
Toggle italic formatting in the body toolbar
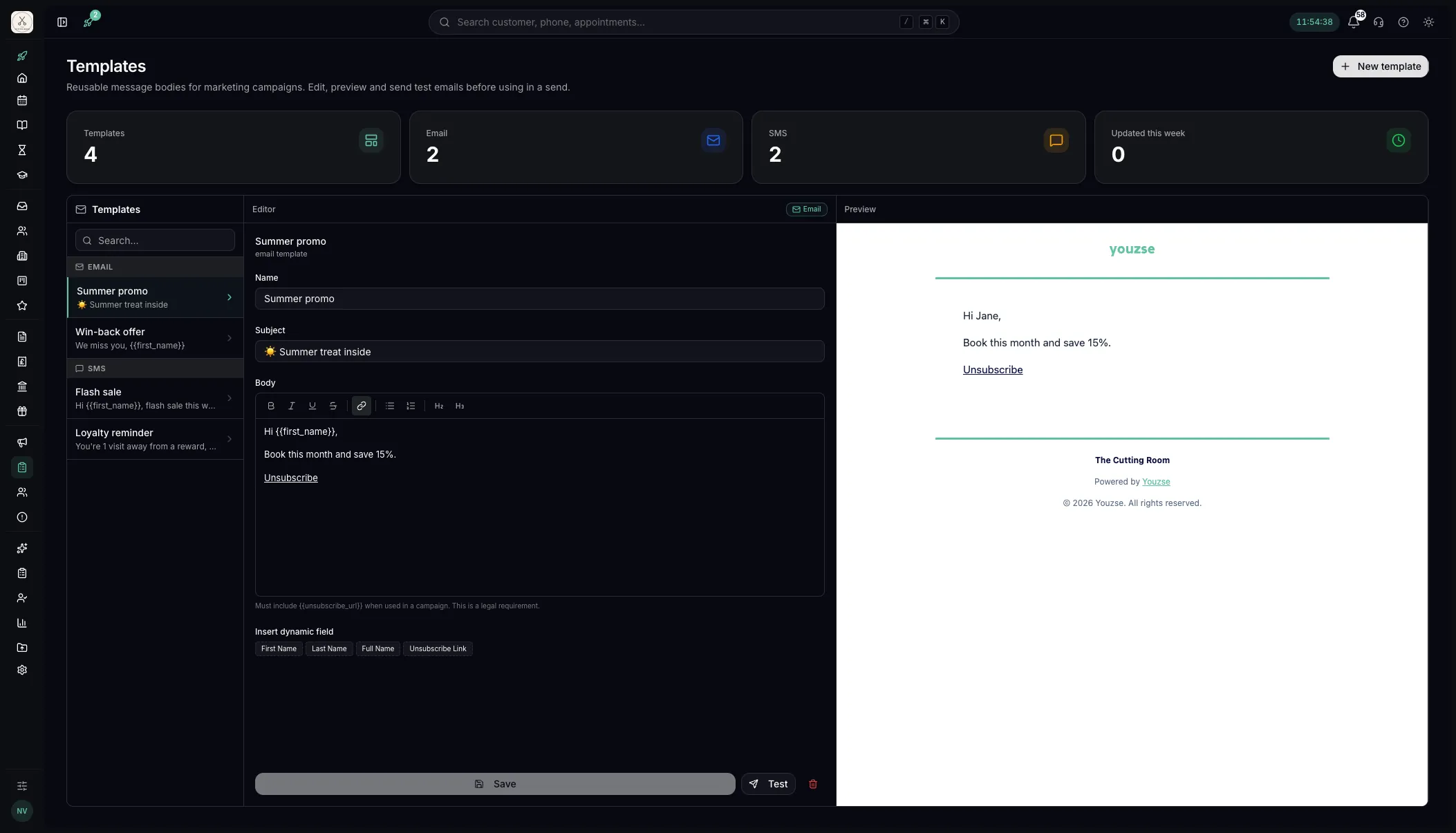[x=292, y=406]
